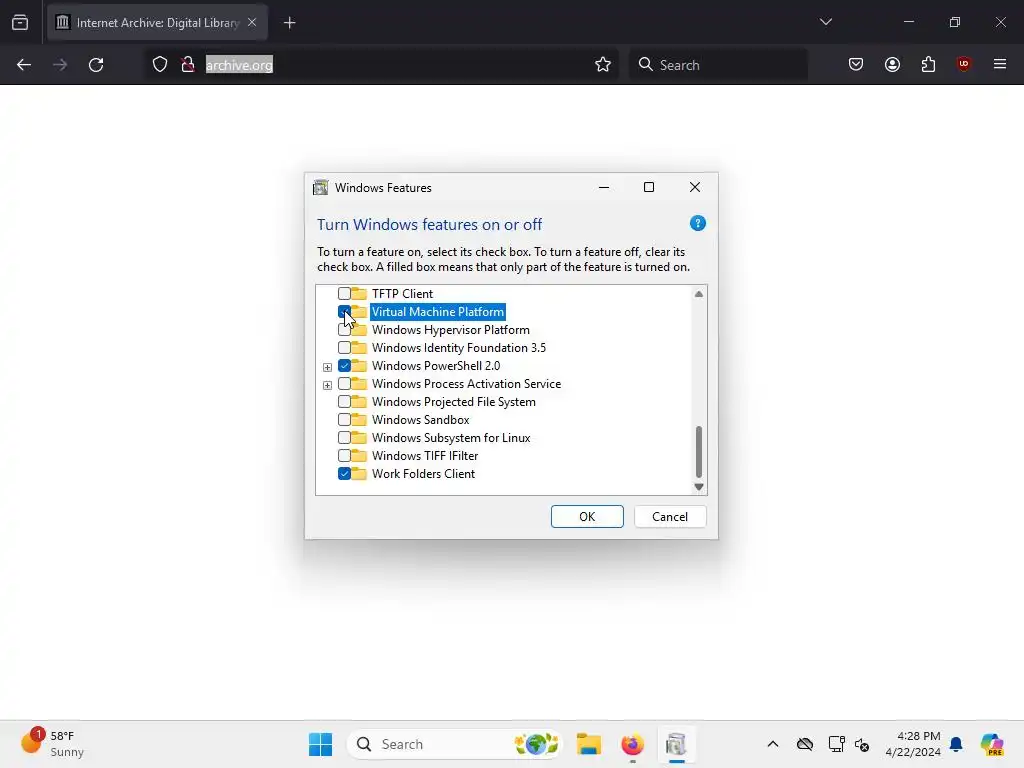Image resolution: width=1024 pixels, height=768 pixels.
Task: Uncheck Work Folders Client
Action: click(x=344, y=473)
